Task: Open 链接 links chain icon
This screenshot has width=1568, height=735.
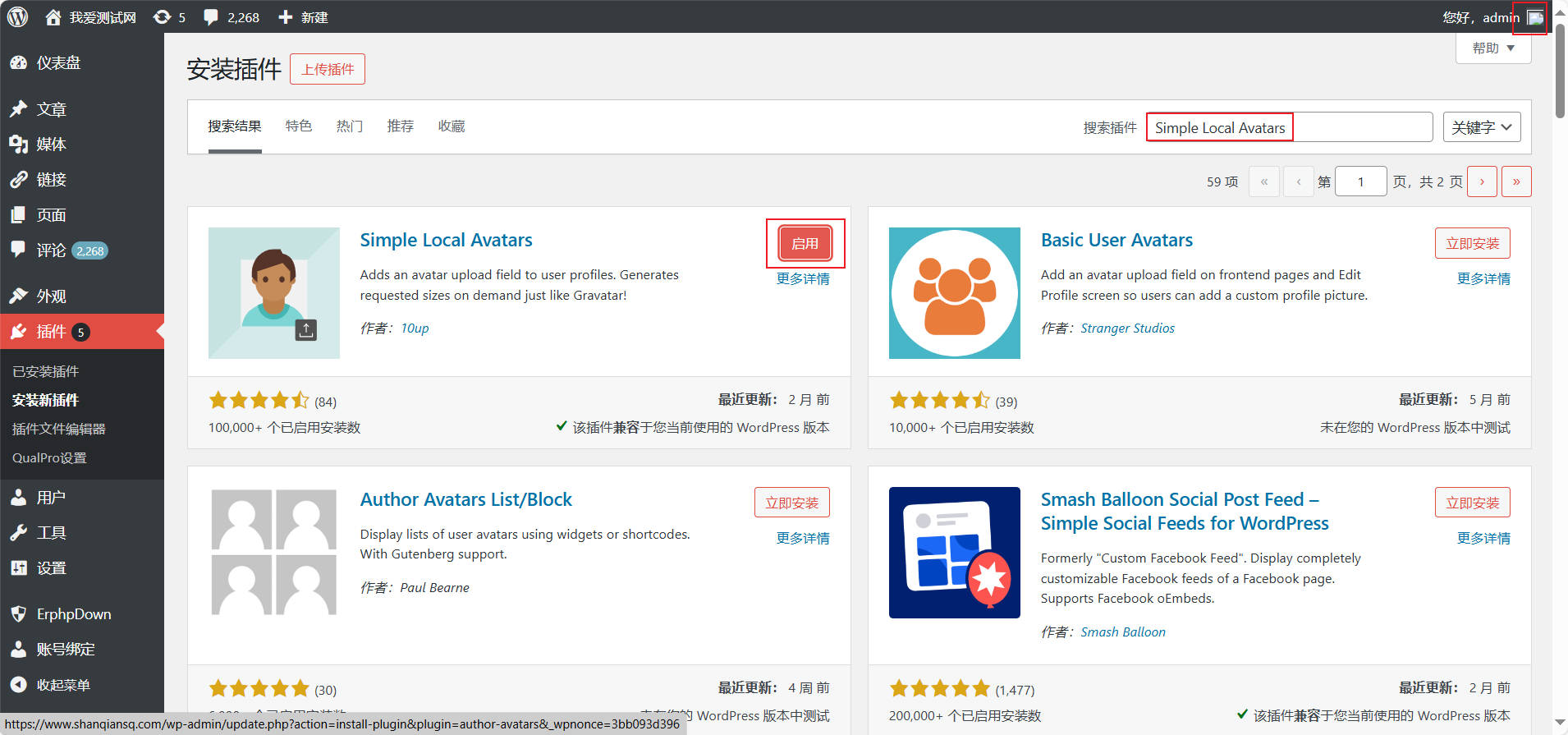Action: pyautogui.click(x=18, y=180)
